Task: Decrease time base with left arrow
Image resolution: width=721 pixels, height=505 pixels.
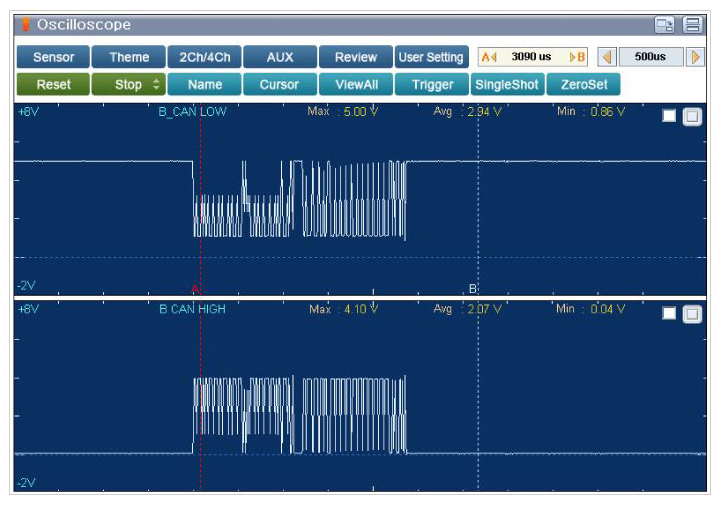Action: coord(606,57)
